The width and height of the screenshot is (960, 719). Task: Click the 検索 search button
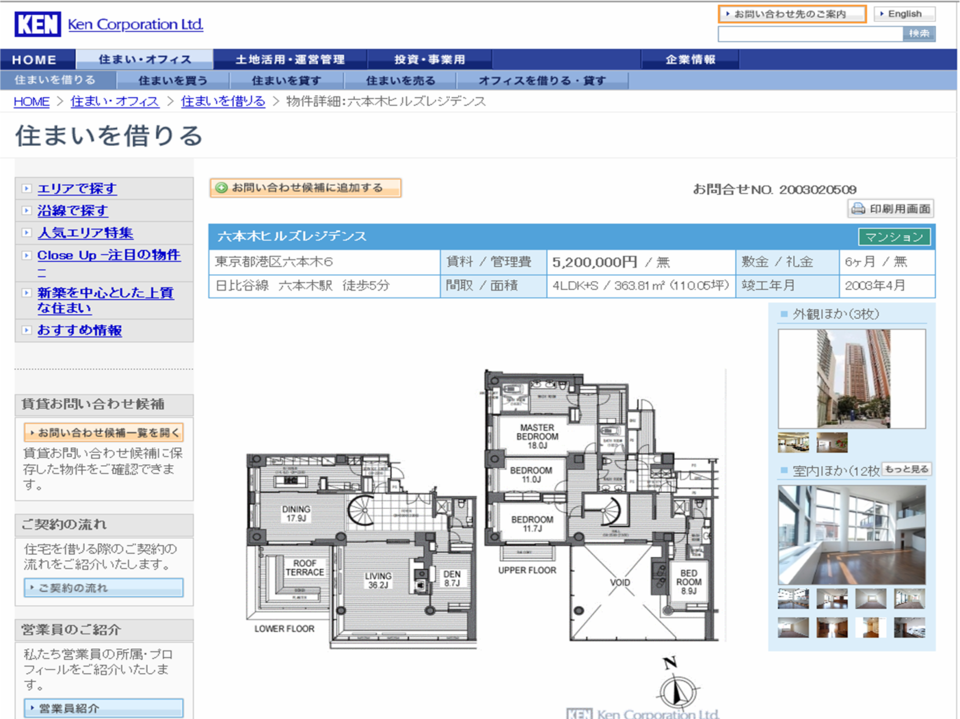919,34
